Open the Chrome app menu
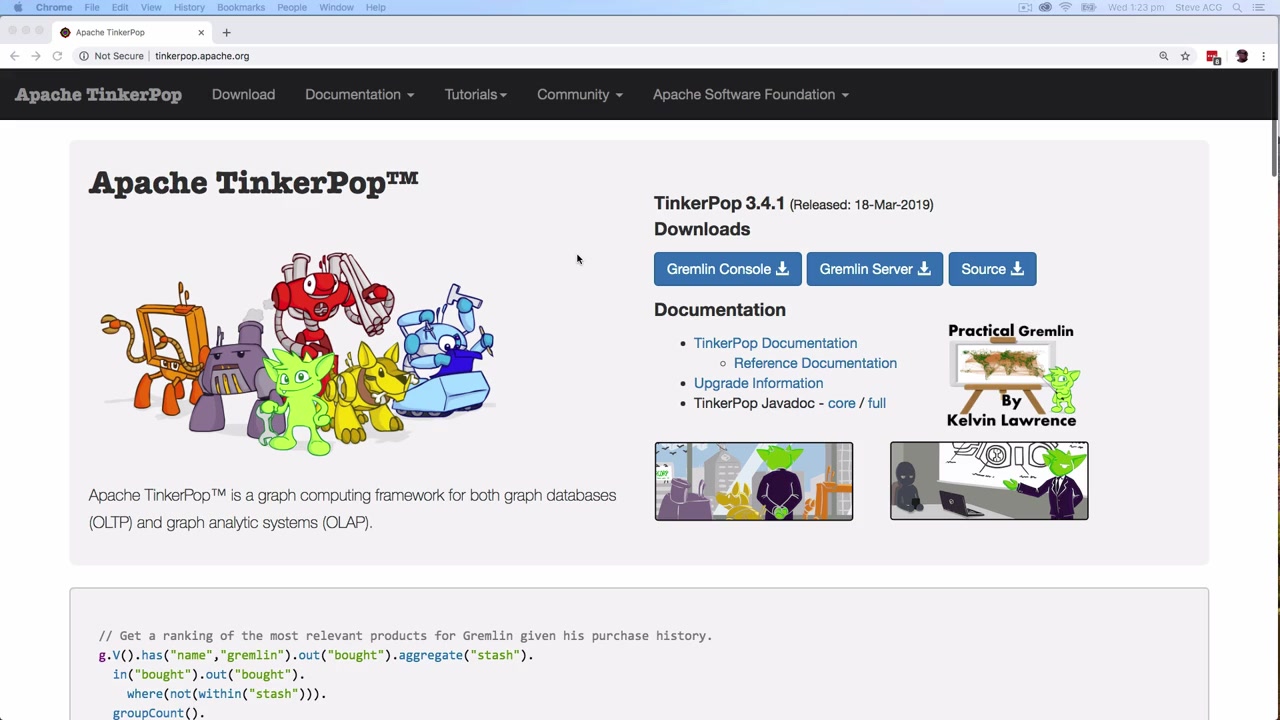The image size is (1280, 720). click(x=54, y=7)
